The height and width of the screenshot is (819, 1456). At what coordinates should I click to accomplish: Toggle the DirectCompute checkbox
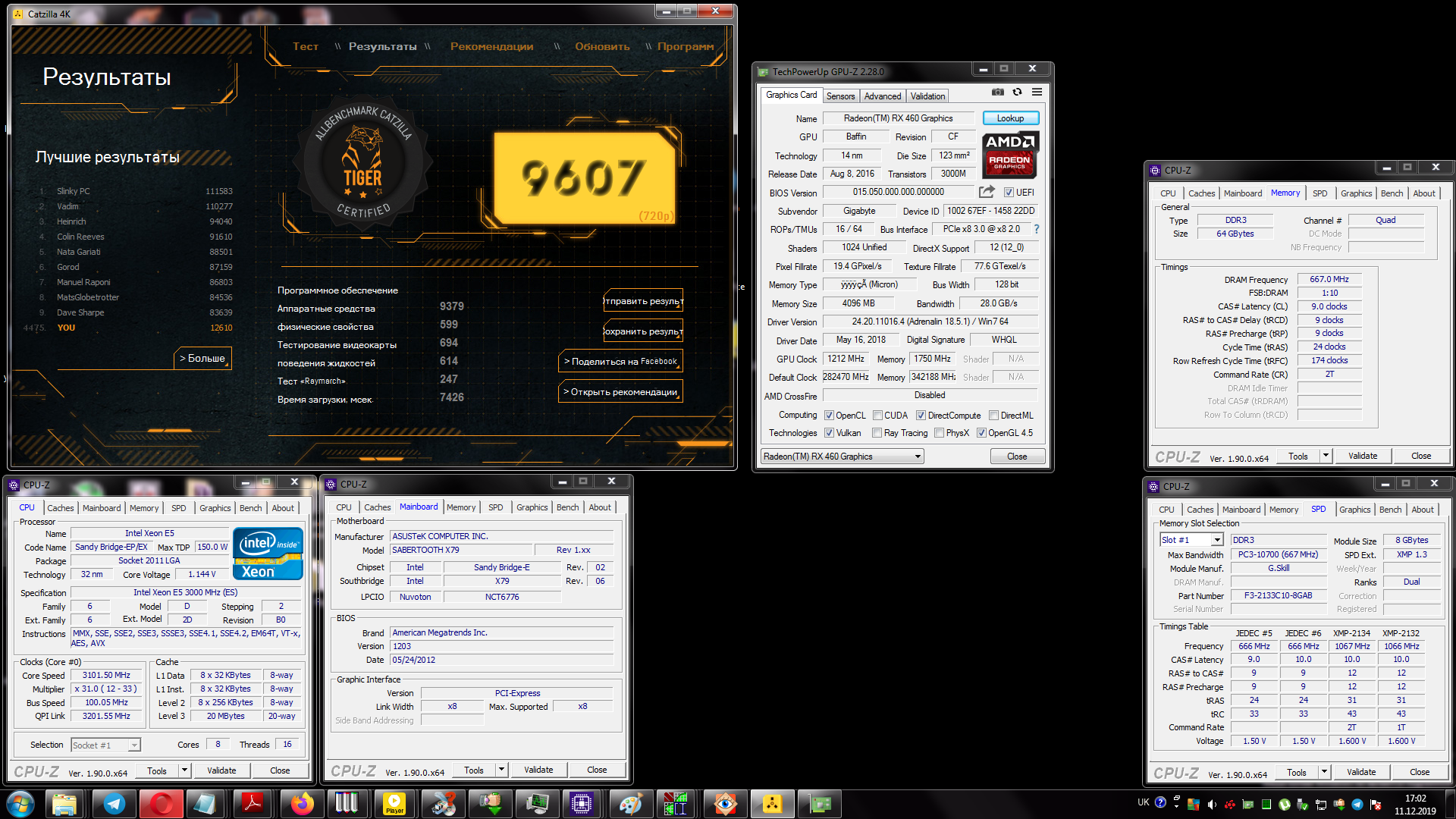coord(921,416)
